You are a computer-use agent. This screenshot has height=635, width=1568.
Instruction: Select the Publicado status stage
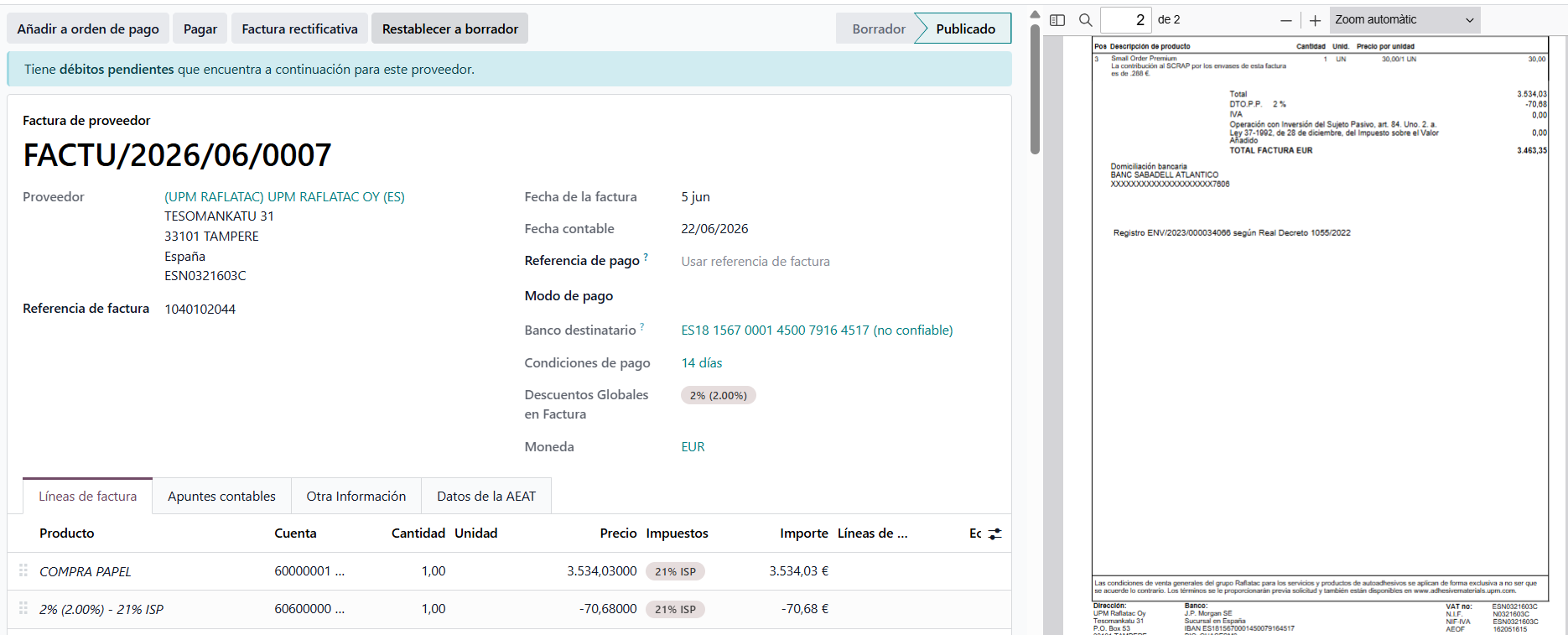(x=965, y=29)
